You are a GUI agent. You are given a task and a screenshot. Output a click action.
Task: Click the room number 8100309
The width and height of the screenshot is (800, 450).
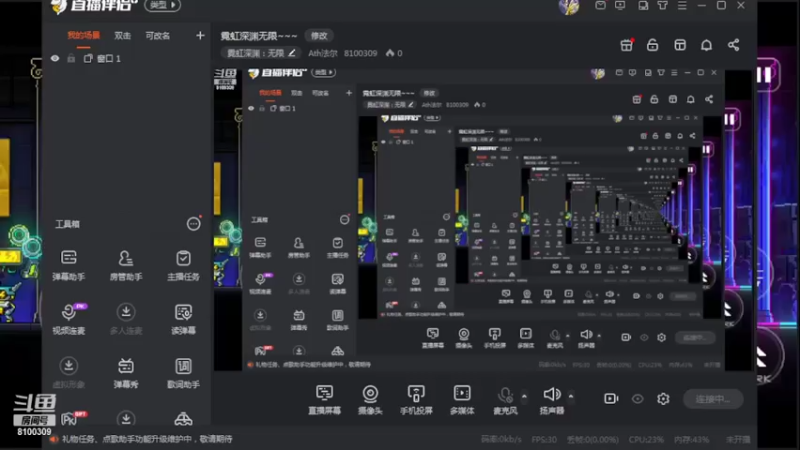[360, 53]
